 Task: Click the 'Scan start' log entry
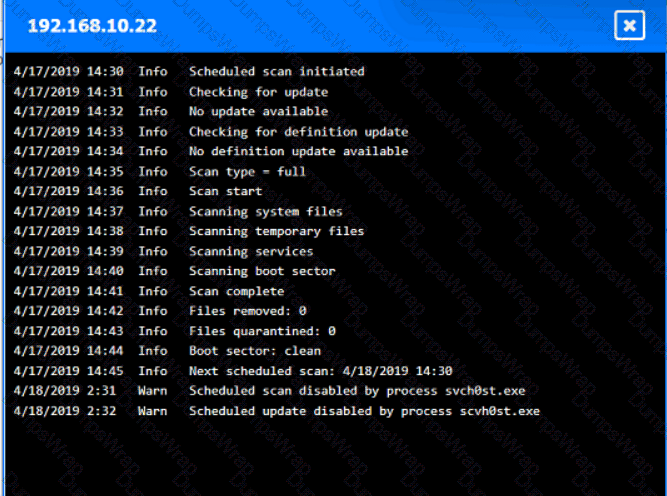(225, 191)
